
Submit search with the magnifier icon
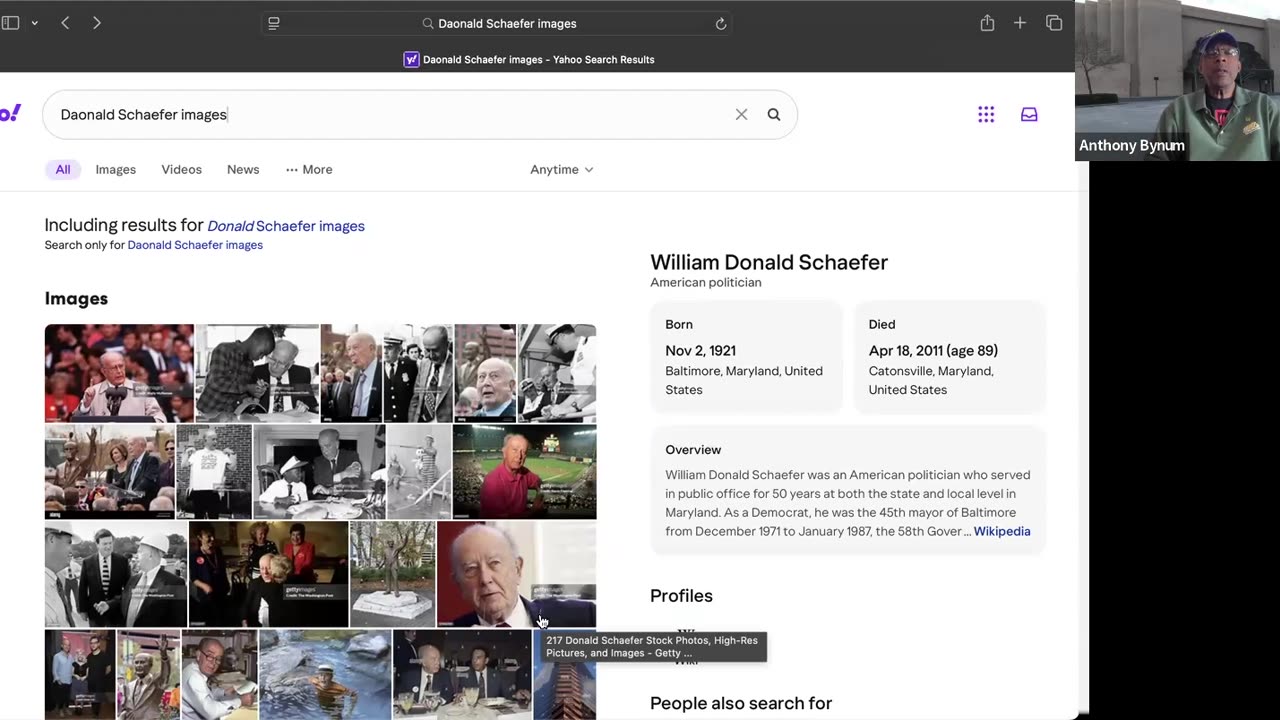pos(774,114)
